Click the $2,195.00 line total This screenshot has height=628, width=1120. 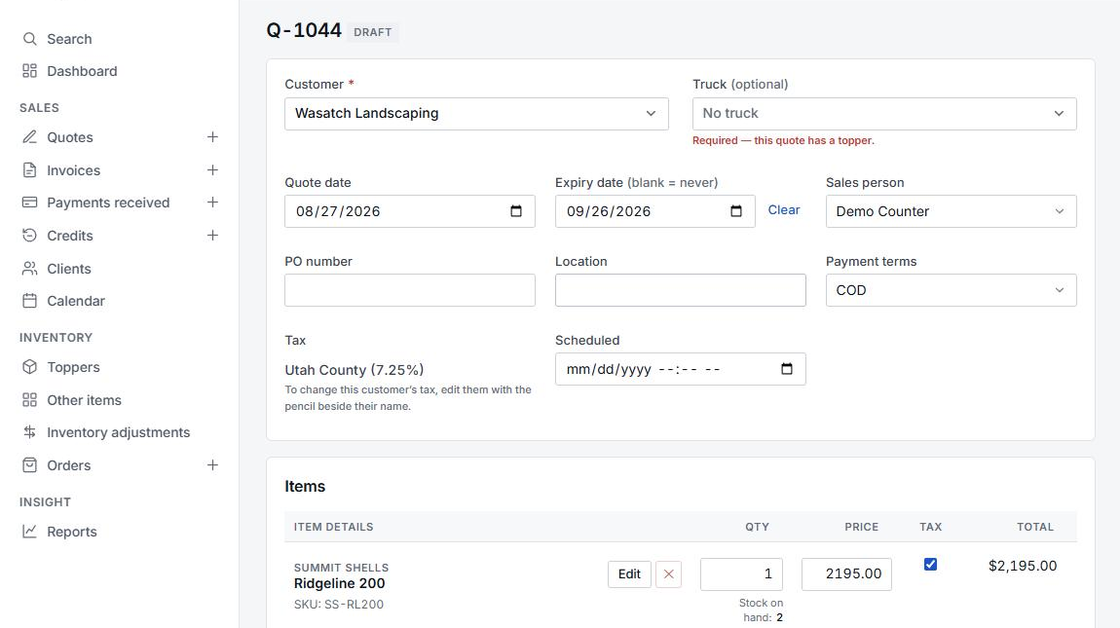click(1022, 566)
